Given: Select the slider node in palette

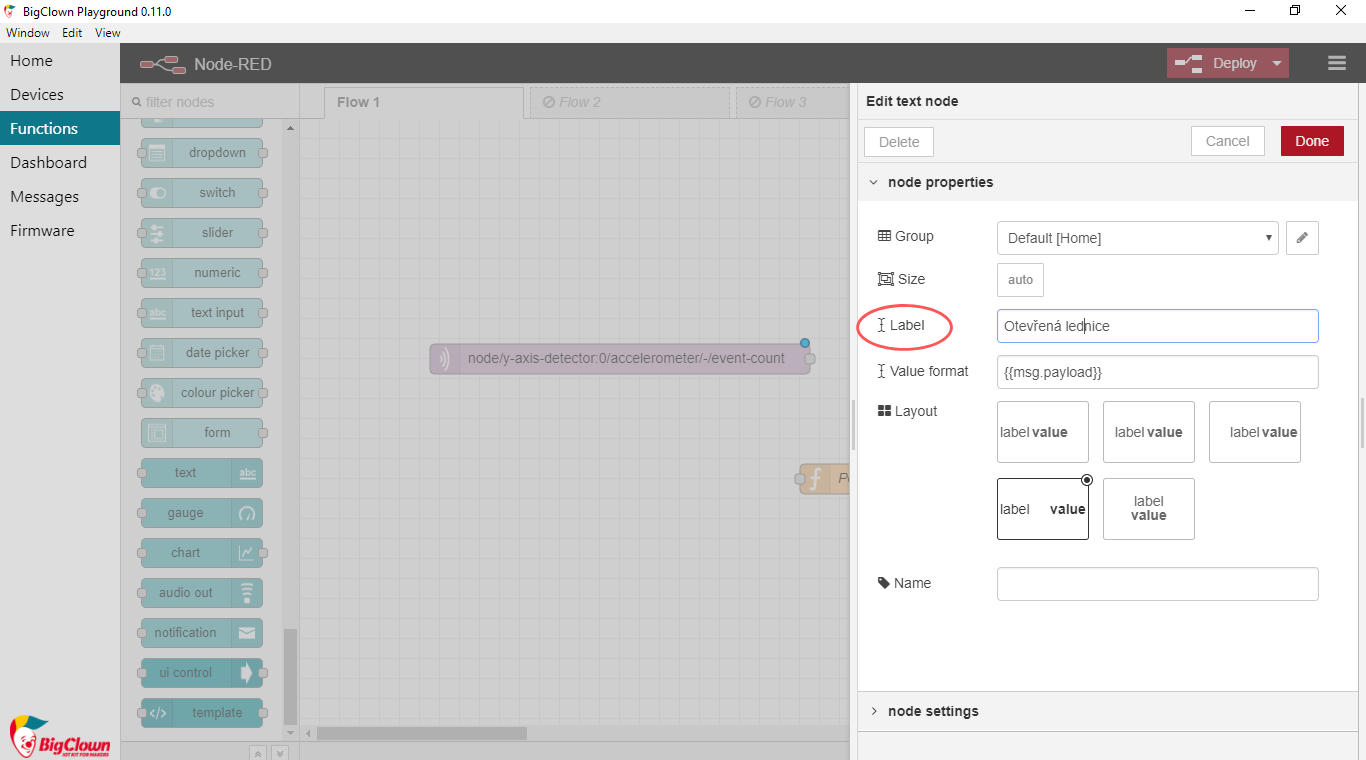Looking at the screenshot, I should coord(202,233).
